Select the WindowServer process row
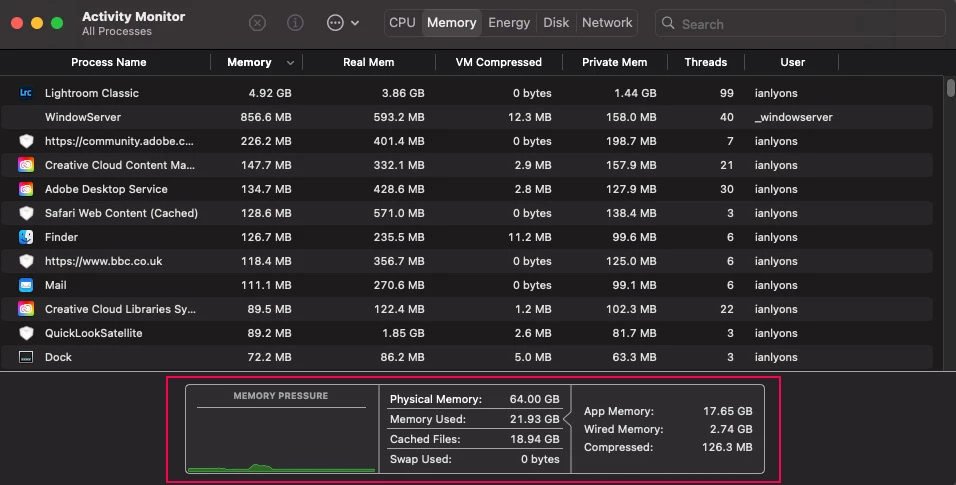 click(x=466, y=117)
